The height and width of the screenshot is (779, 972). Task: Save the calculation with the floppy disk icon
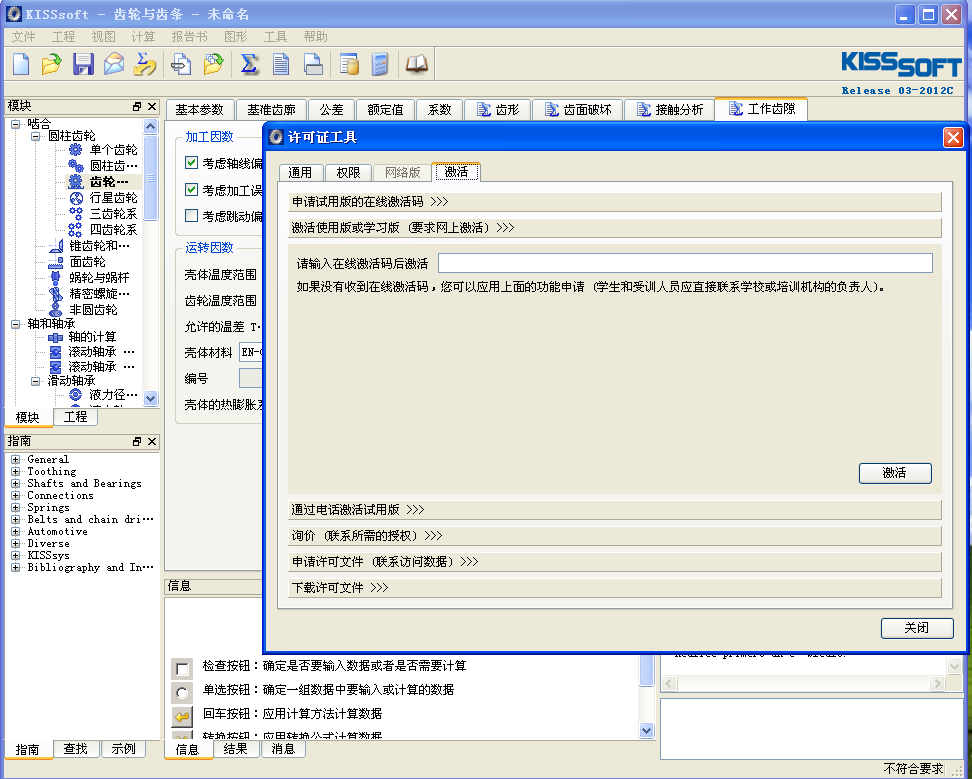pyautogui.click(x=83, y=64)
